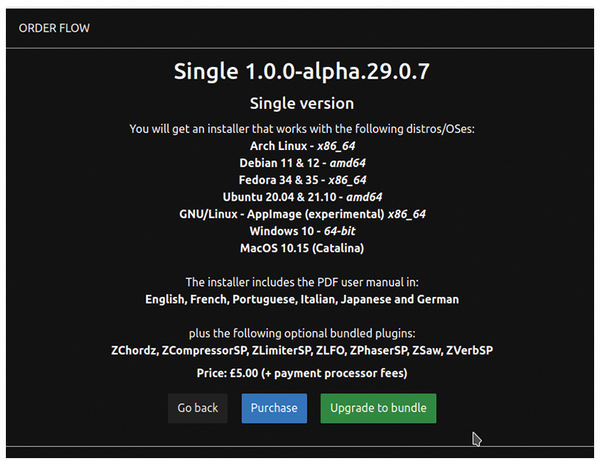Viewport: 600px width, 464px height.
Task: Select the Debian 11 & 12 - amd64 line
Action: coord(302,163)
